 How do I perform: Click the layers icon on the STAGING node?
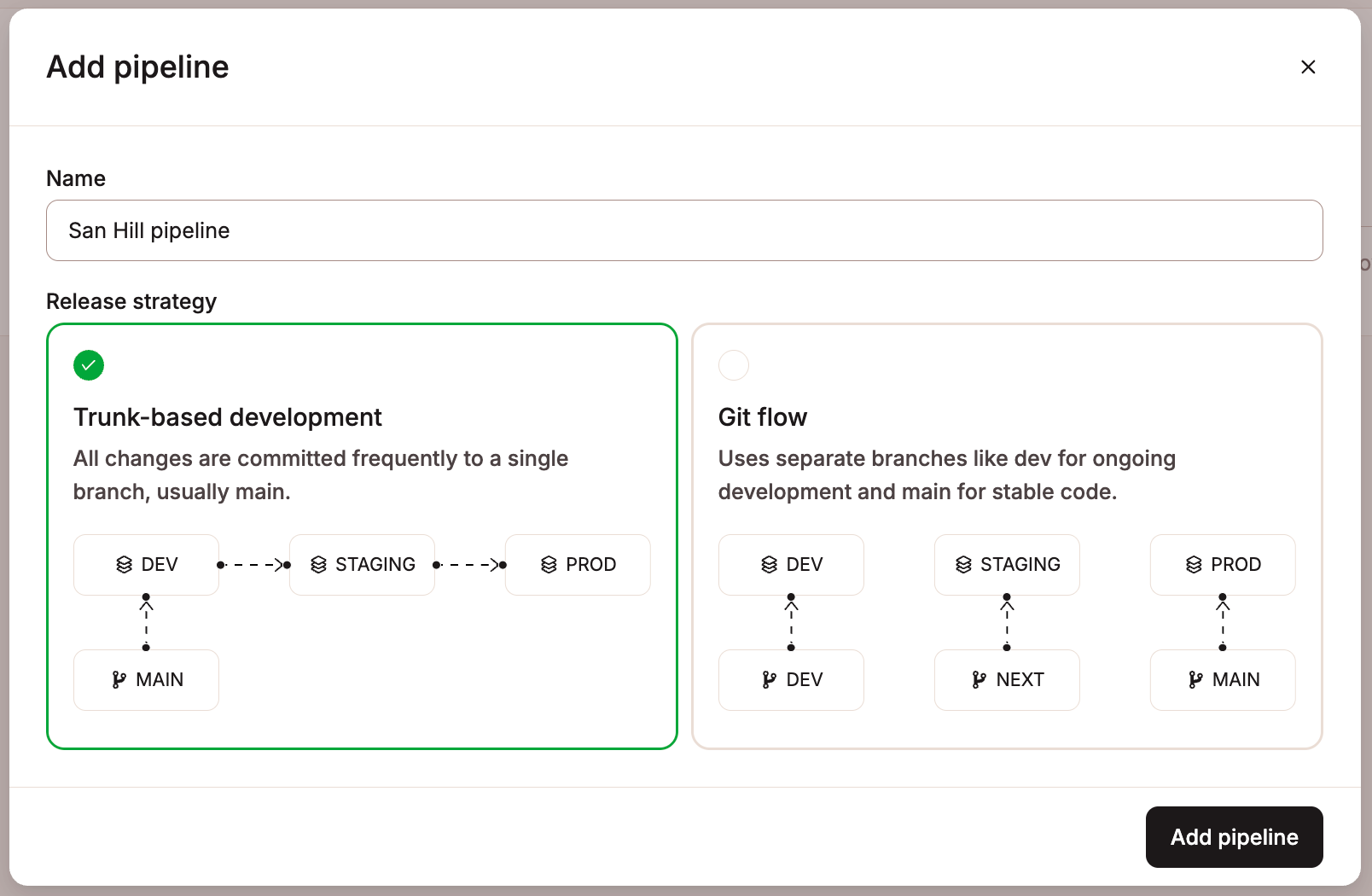(320, 564)
